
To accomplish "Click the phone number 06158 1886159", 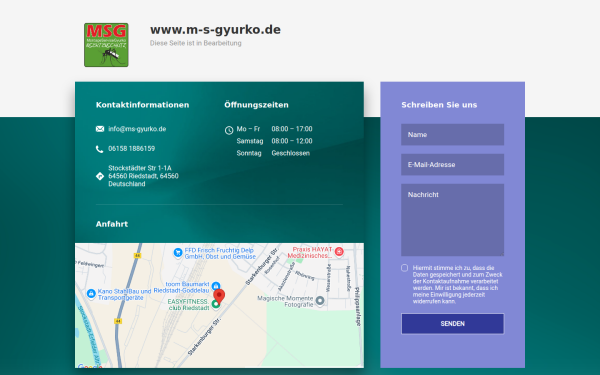I will (132, 148).
